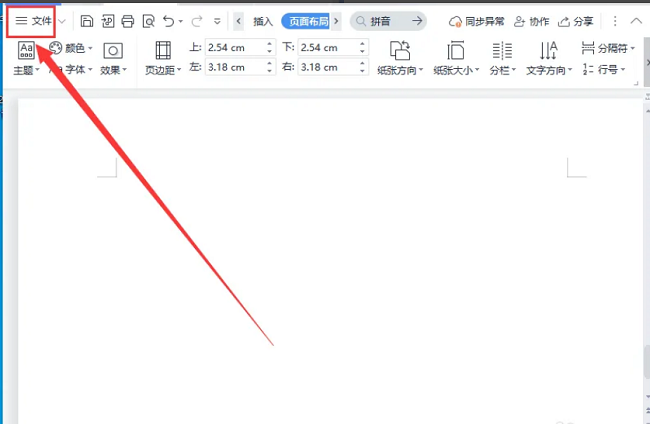Collapse the ribbon with the up chevron
Image resolution: width=650 pixels, height=424 pixels.
(x=636, y=21)
